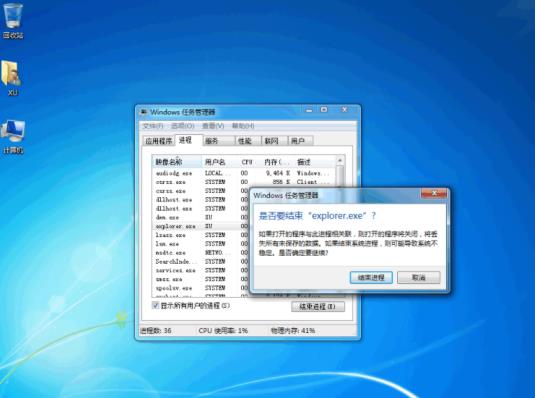Toggle 'show processes from all users' checkbox
Screen dimensions: 535x398
click(x=156, y=305)
